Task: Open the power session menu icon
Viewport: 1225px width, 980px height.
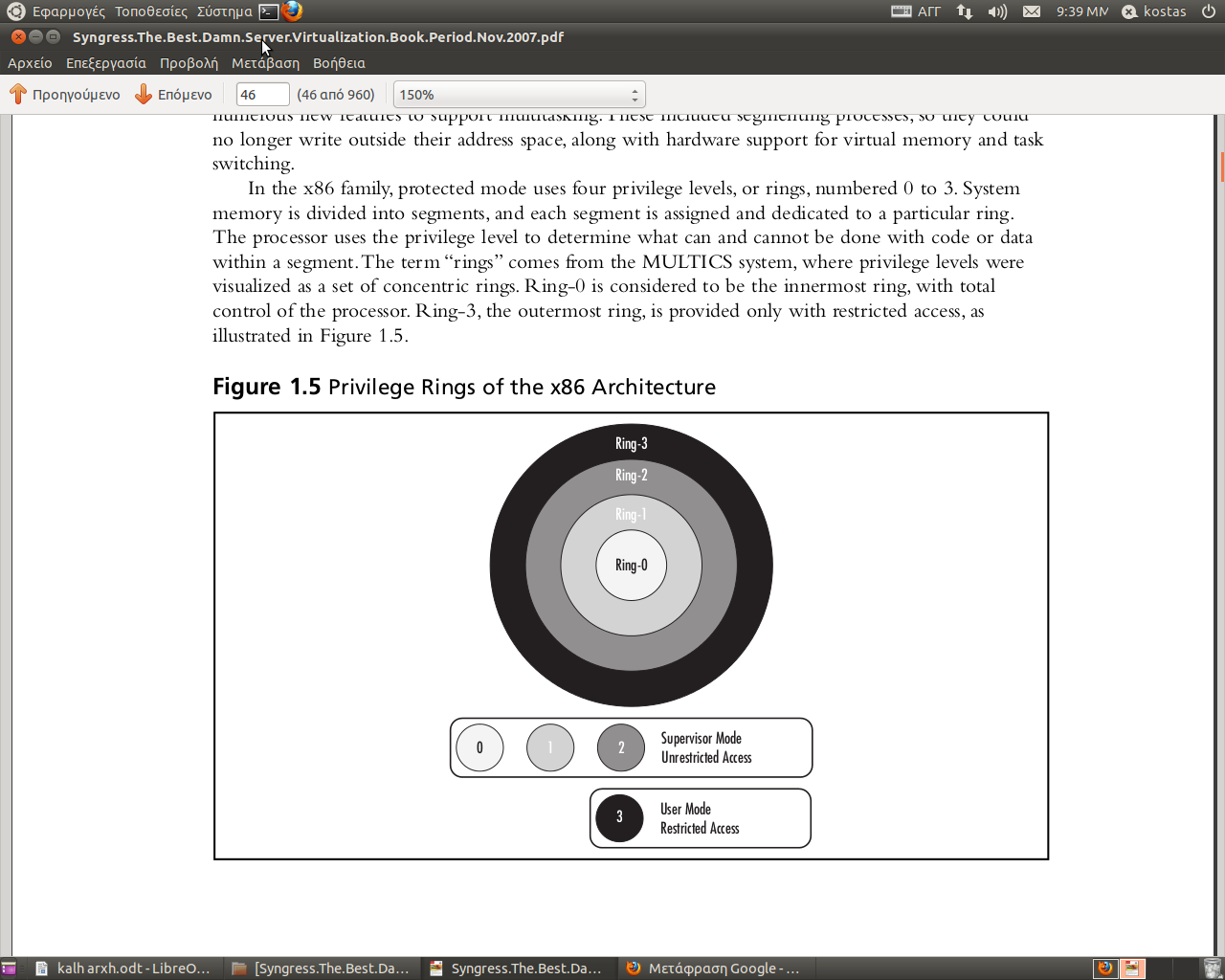Action: (1209, 11)
